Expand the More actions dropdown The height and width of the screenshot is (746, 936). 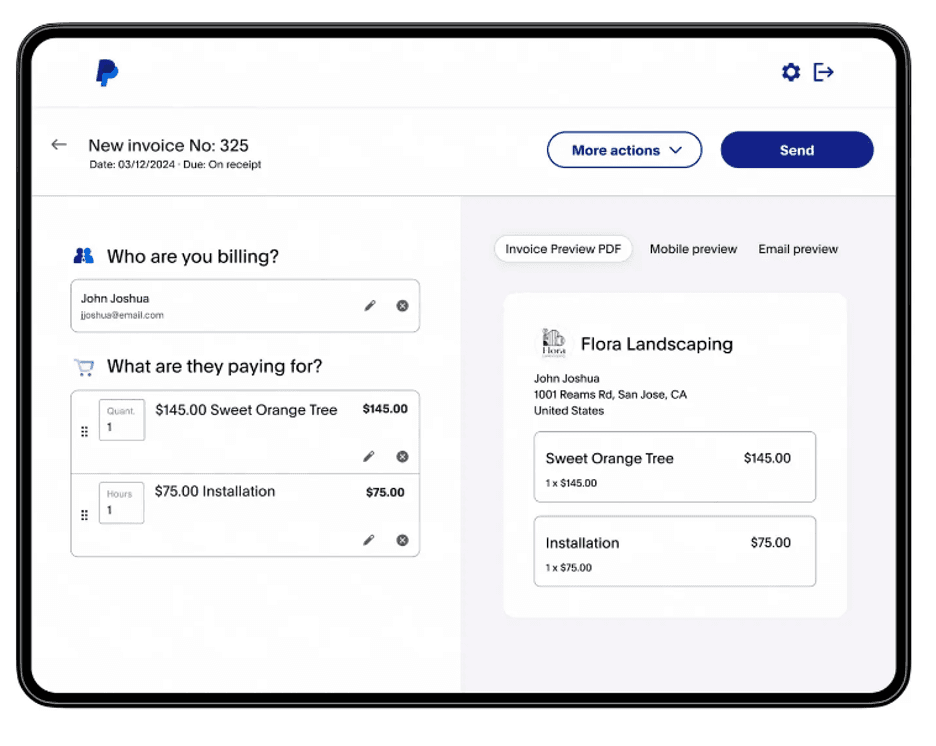click(624, 150)
